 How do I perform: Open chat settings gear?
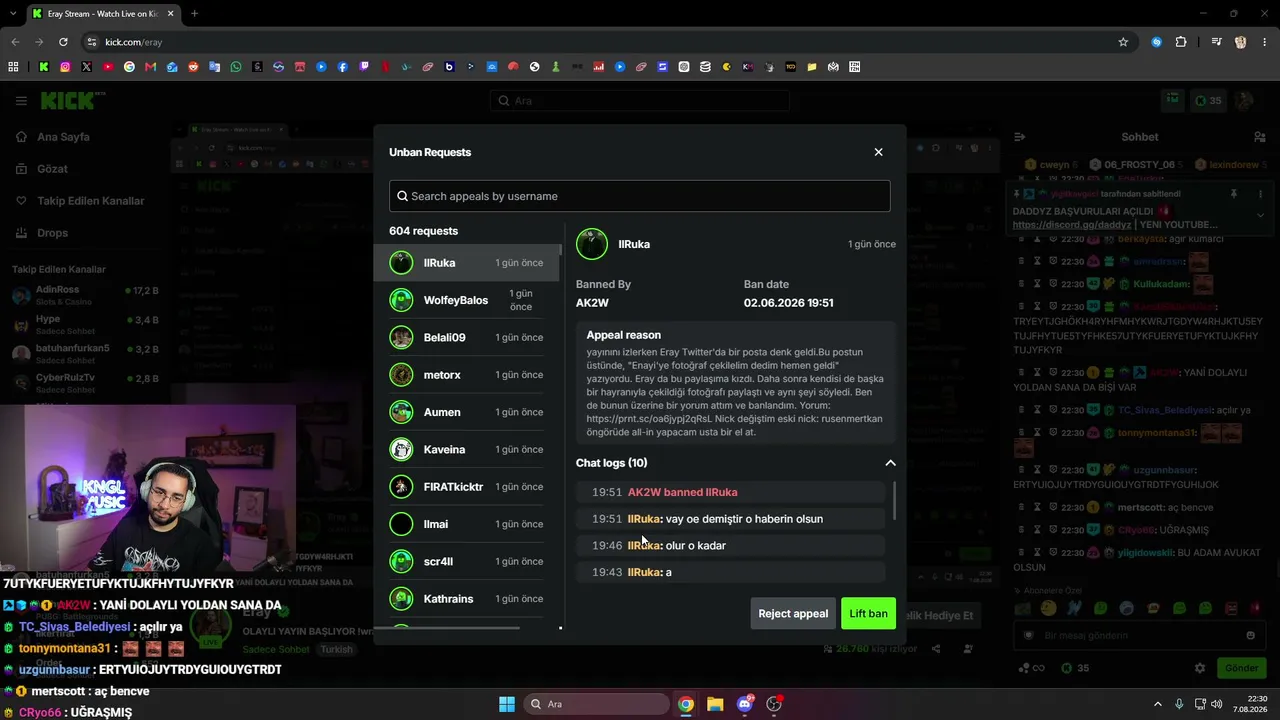coord(1200,668)
